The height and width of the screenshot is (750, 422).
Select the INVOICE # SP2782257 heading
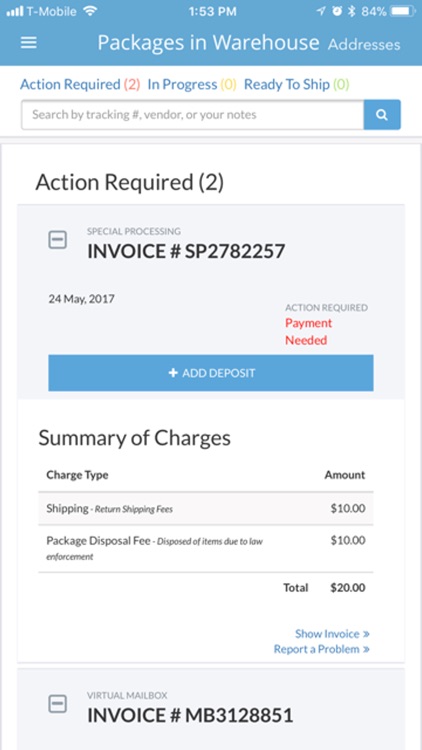coord(186,251)
